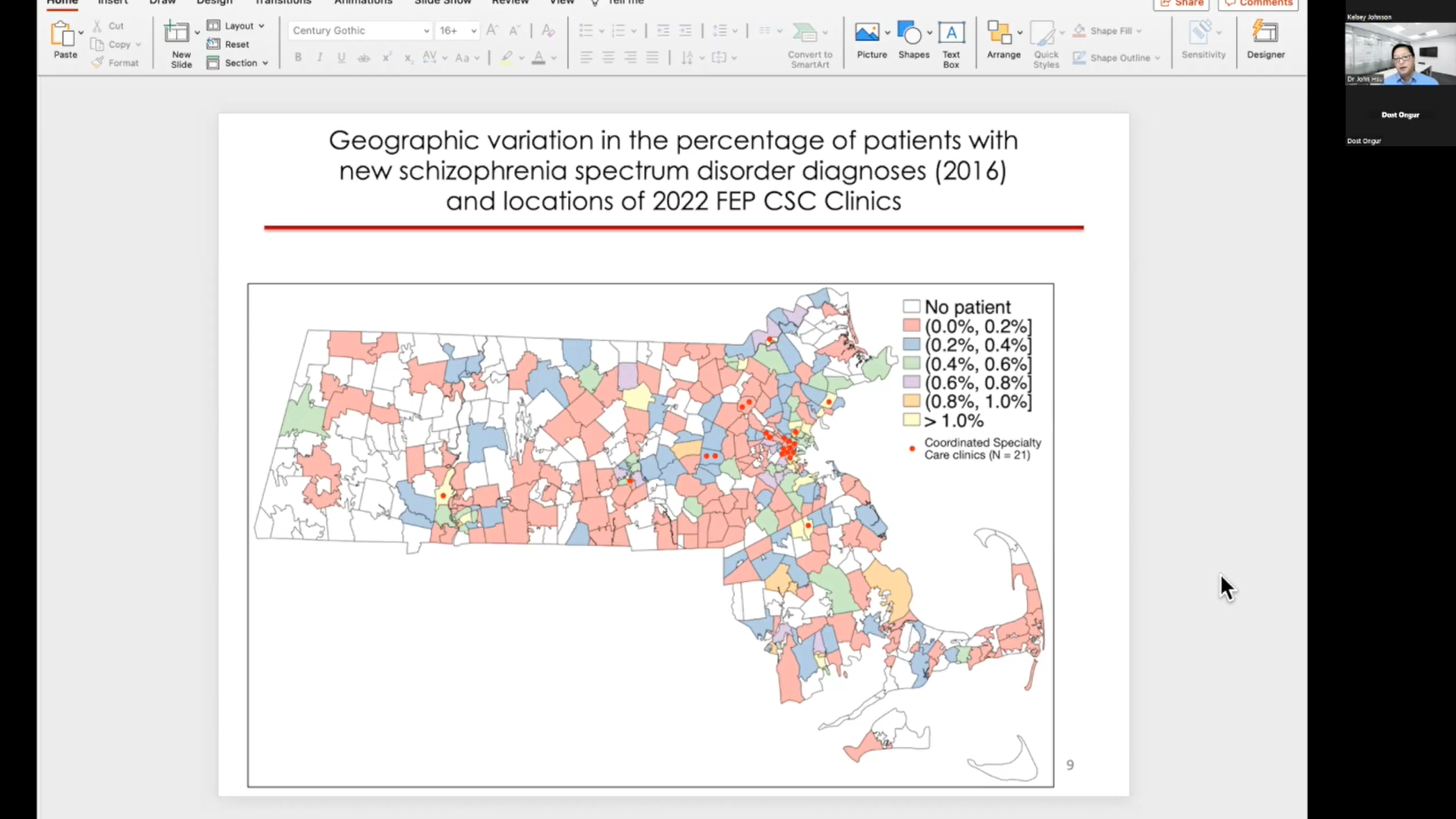The height and width of the screenshot is (819, 1456).
Task: Toggle bold formatting
Action: [298, 58]
